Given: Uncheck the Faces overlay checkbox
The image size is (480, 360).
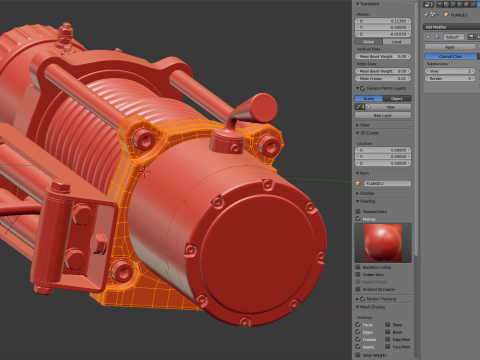Looking at the screenshot, I should (358, 324).
